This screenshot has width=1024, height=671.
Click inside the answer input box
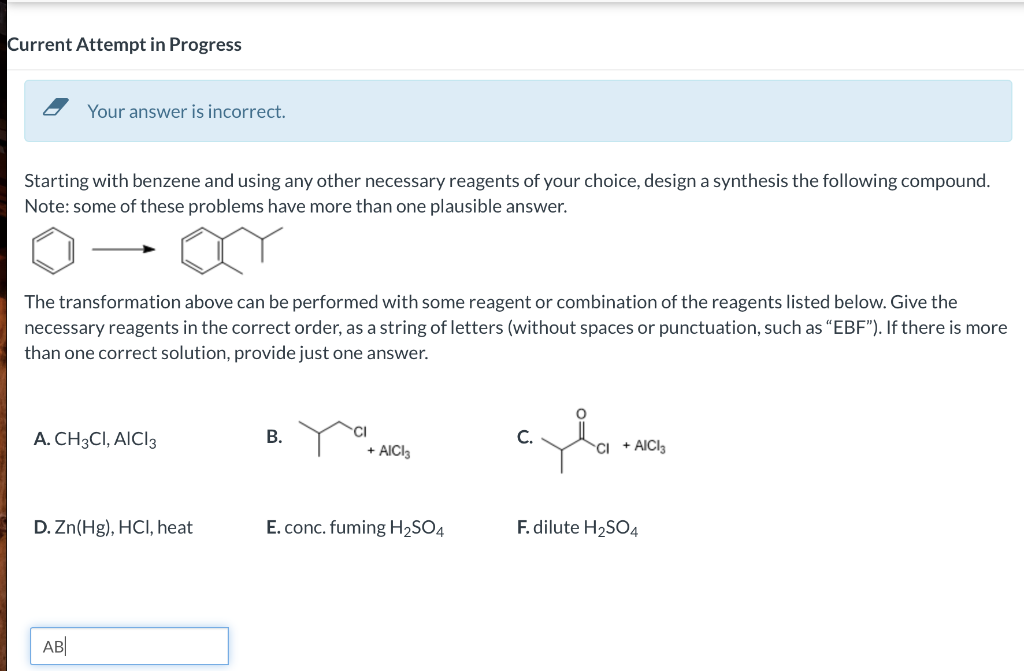tap(129, 646)
